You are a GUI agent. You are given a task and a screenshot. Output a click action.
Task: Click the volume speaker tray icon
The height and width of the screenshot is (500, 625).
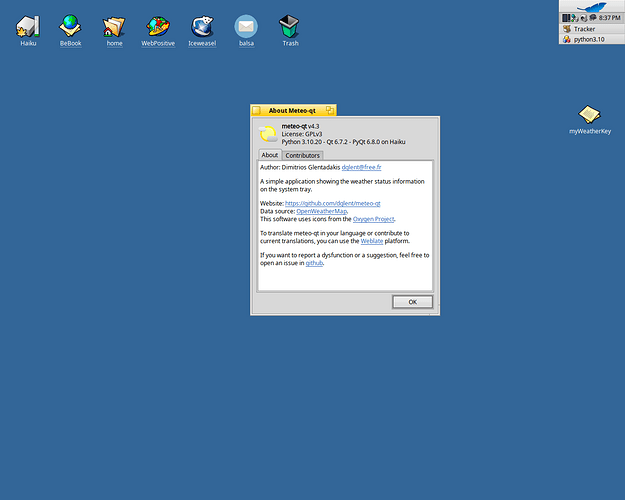coord(584,18)
